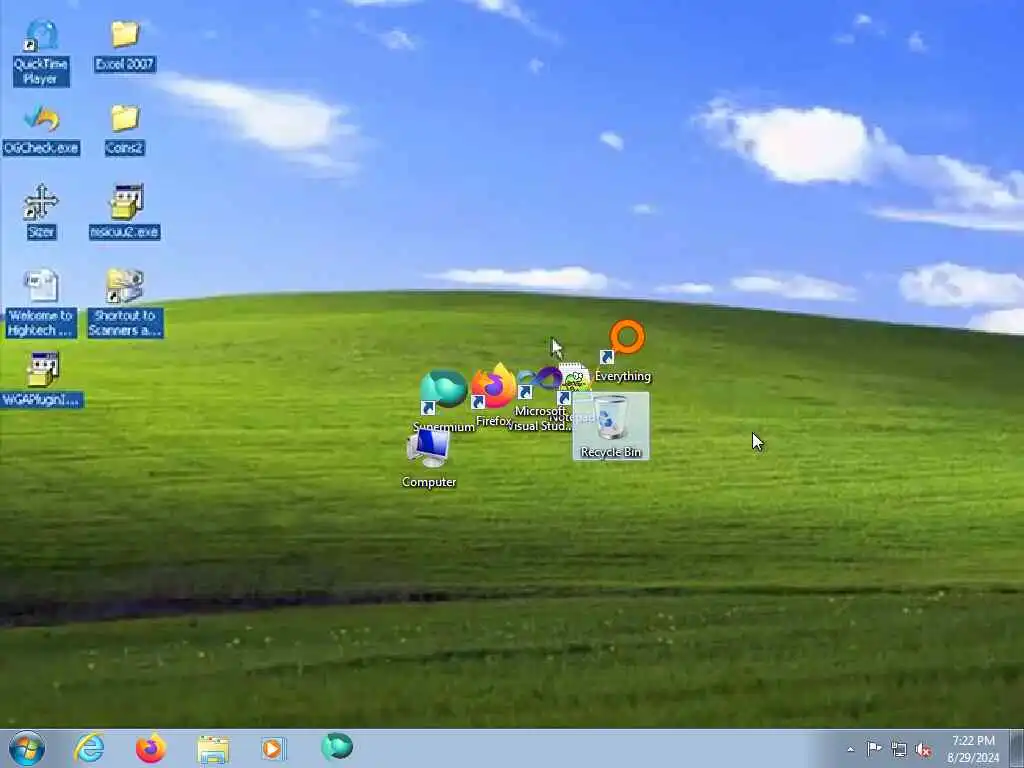The height and width of the screenshot is (768, 1024).
Task: Click the muted volume tray icon
Action: coord(923,750)
